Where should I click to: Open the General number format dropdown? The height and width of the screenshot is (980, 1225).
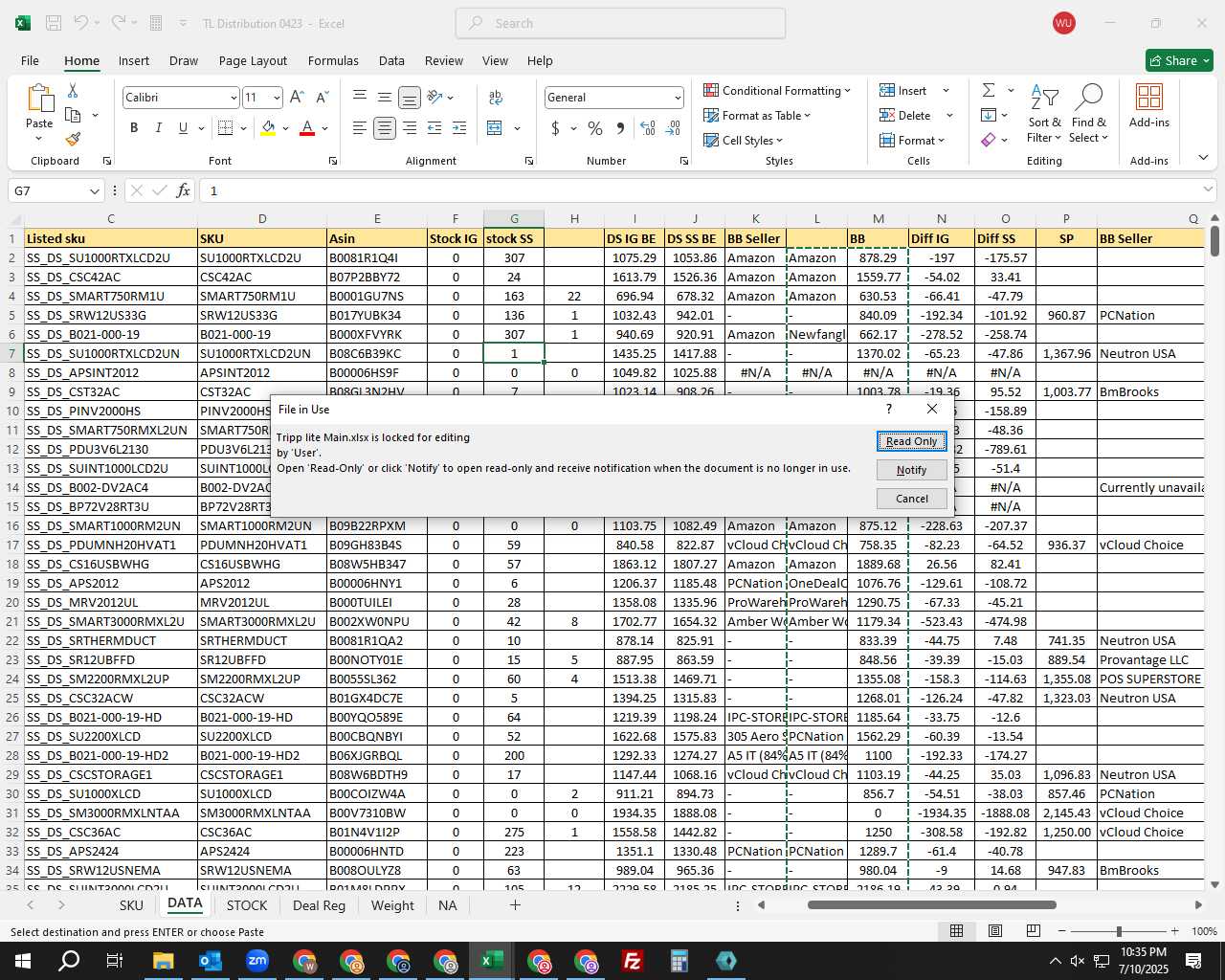[678, 98]
